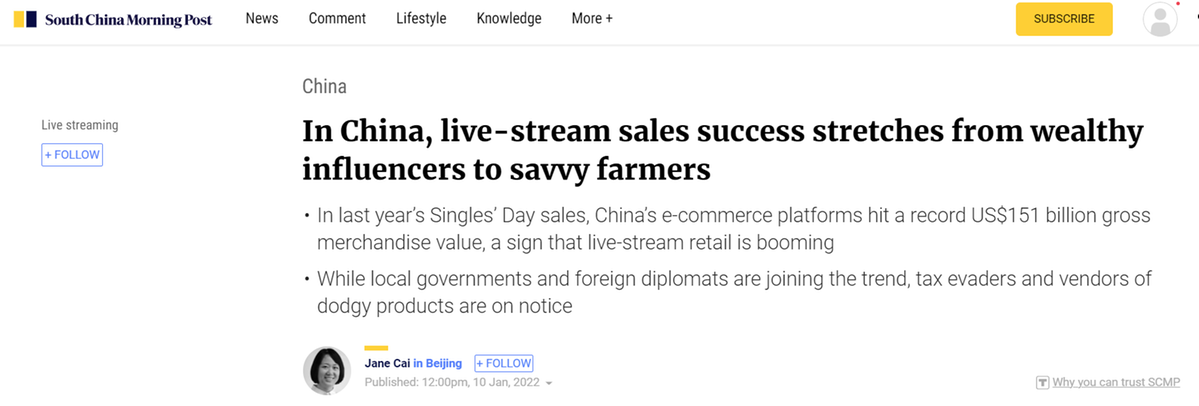
Task: Open the News menu
Action: (262, 18)
